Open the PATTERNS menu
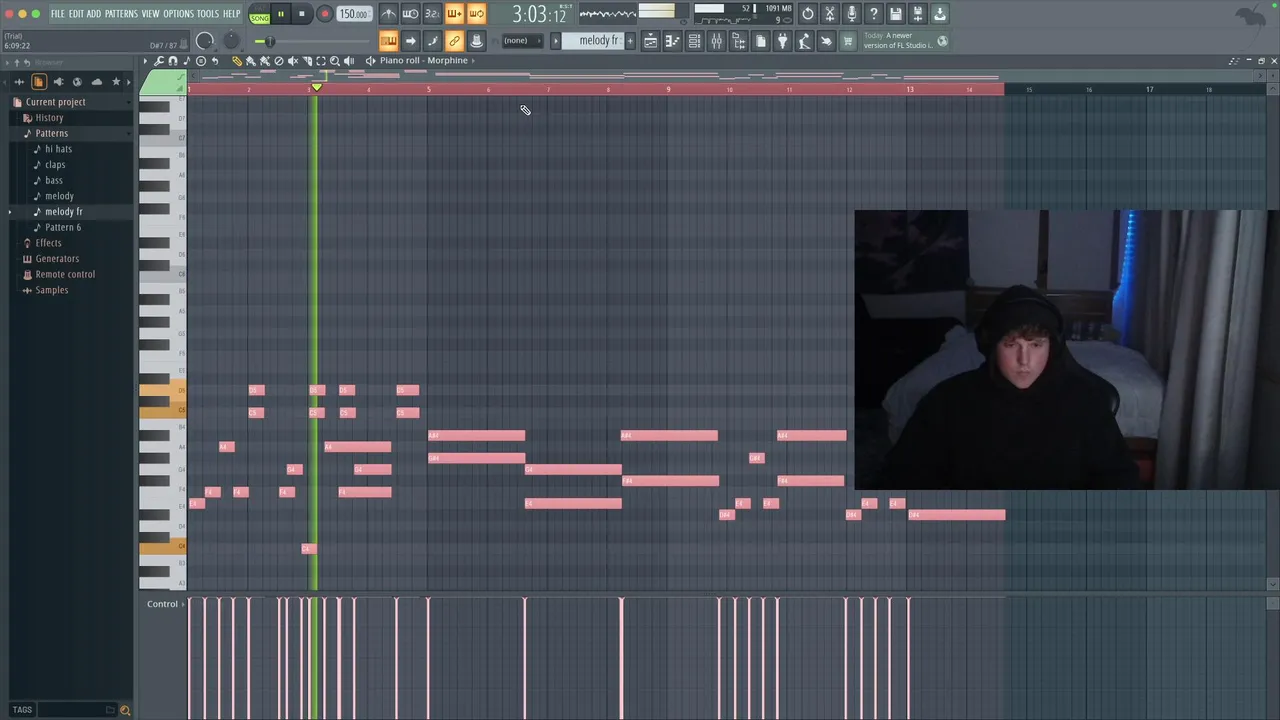Viewport: 1280px width, 720px height. pyautogui.click(x=121, y=14)
